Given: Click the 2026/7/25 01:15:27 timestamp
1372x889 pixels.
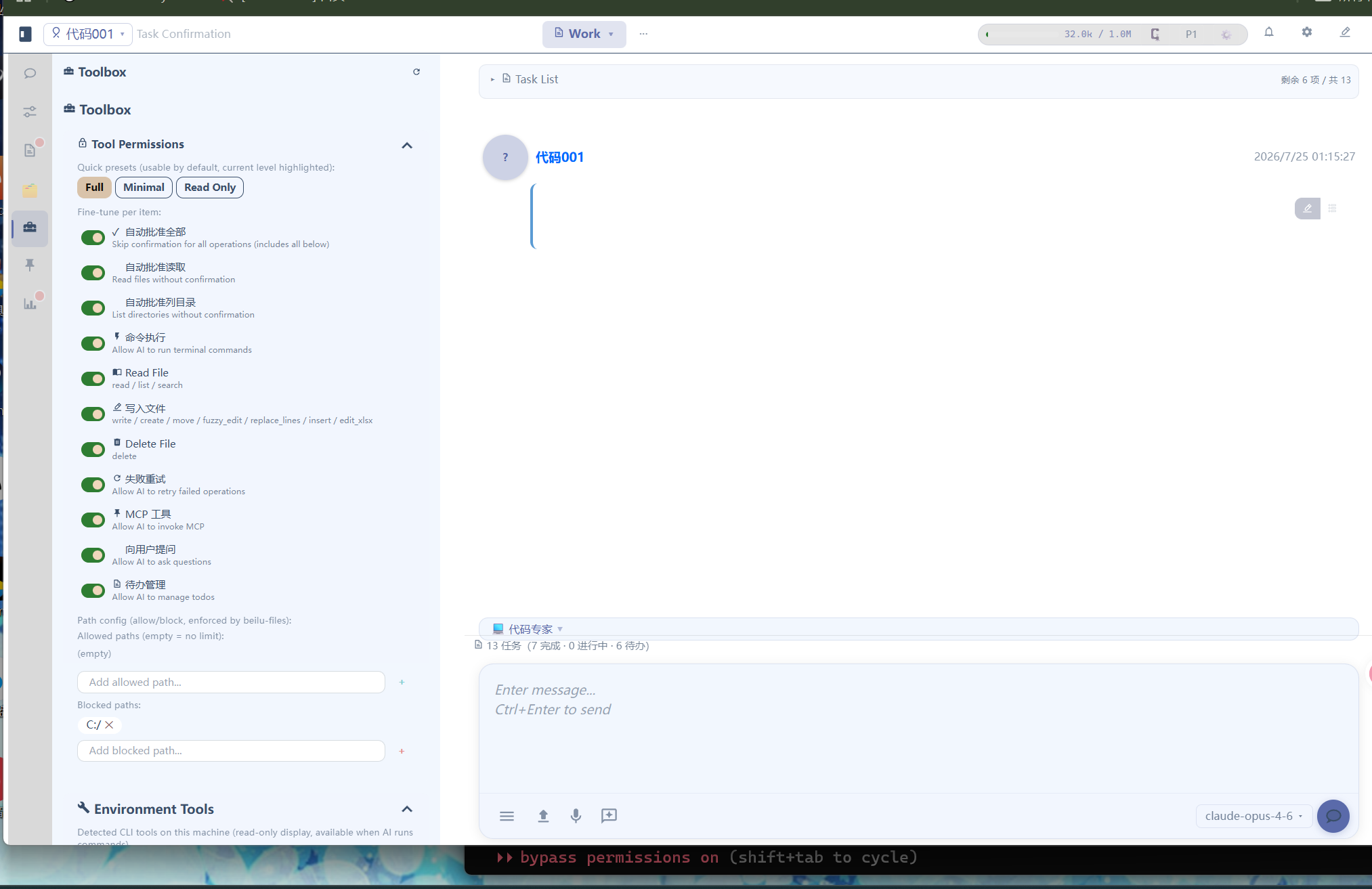Looking at the screenshot, I should [x=1304, y=156].
